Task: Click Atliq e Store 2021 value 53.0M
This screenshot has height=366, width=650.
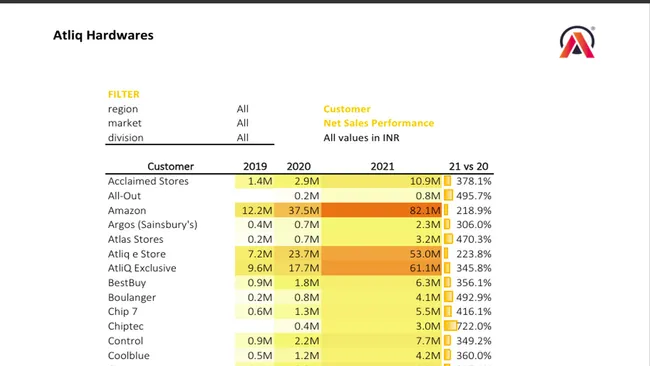Action: click(425, 254)
